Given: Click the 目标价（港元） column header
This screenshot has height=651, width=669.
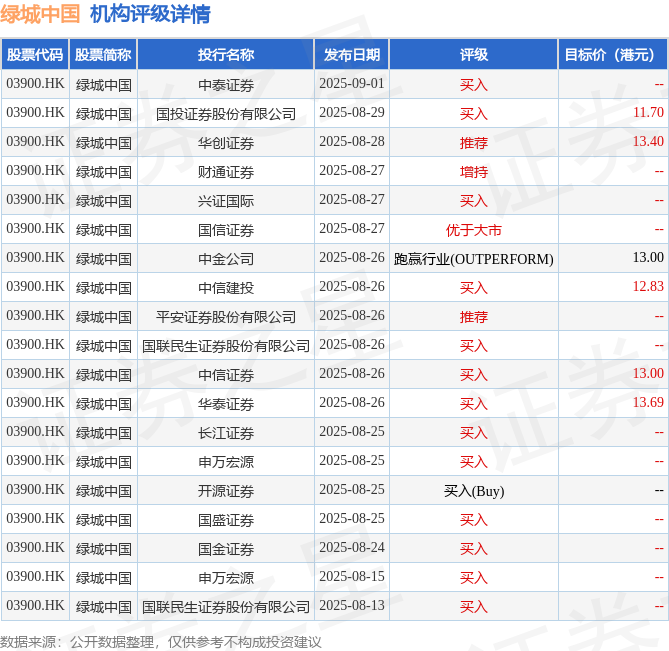Looking at the screenshot, I should click(x=613, y=55).
